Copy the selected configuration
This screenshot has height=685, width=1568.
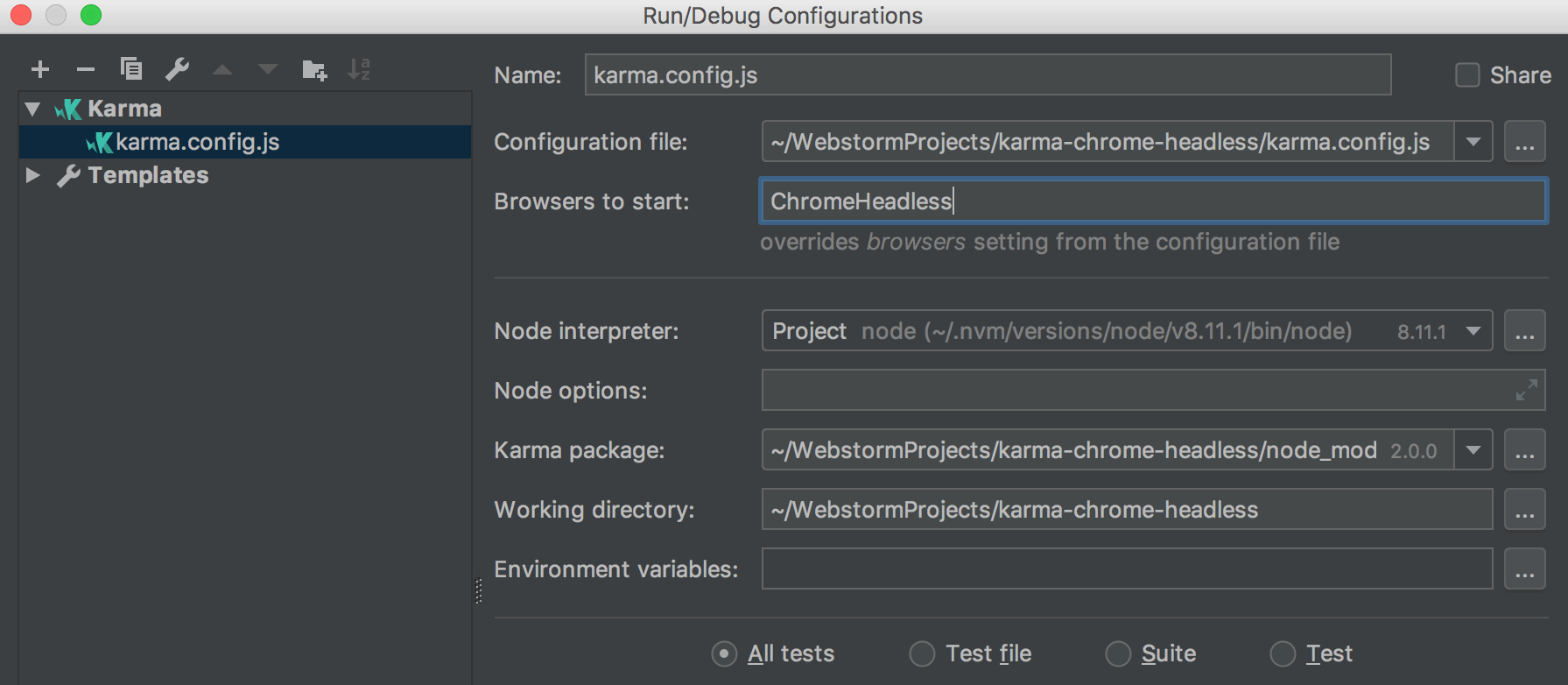131,69
